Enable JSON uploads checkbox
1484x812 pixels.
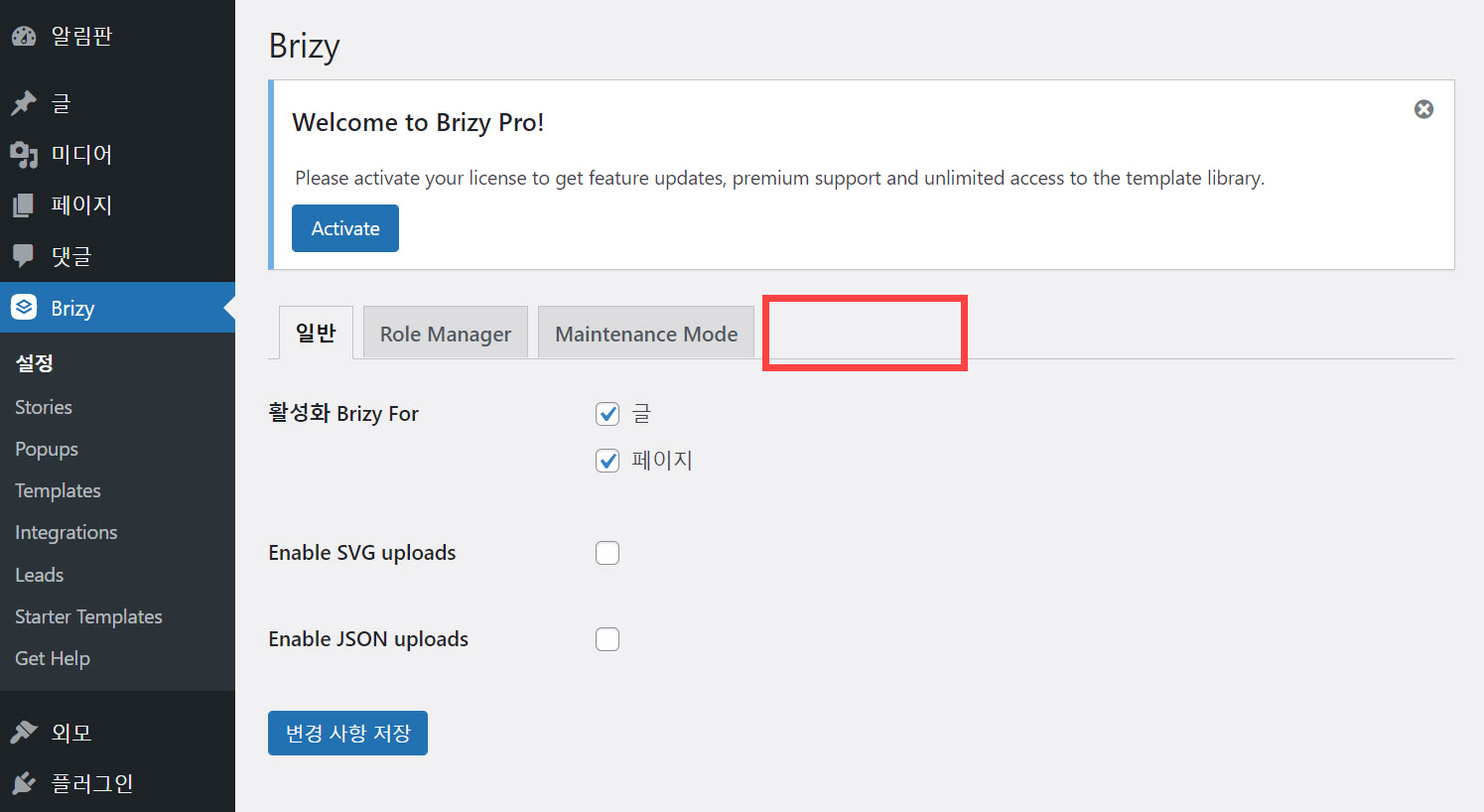coord(607,639)
